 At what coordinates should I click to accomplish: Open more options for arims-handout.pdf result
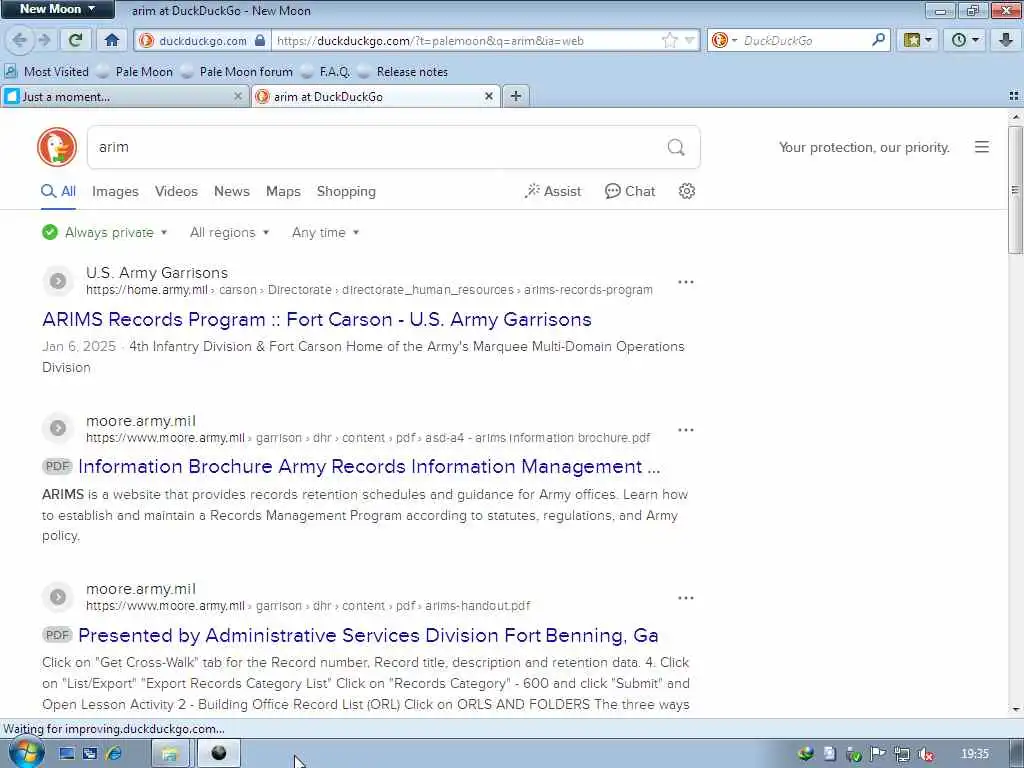(x=686, y=598)
